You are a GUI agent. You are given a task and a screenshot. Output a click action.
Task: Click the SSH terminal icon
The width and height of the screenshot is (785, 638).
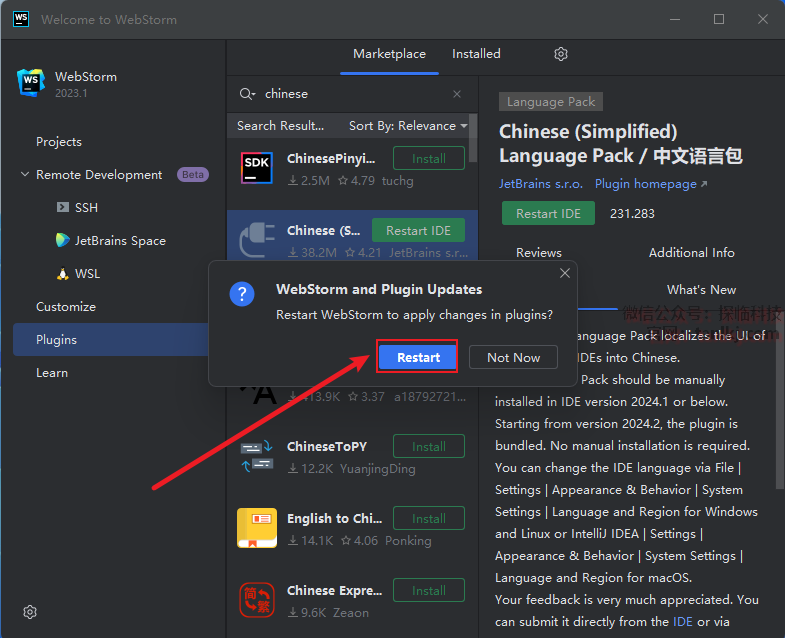tap(63, 207)
